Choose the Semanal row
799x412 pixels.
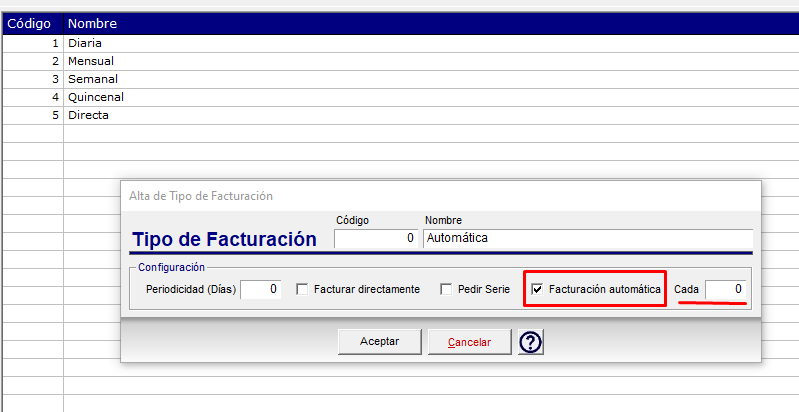coord(401,79)
